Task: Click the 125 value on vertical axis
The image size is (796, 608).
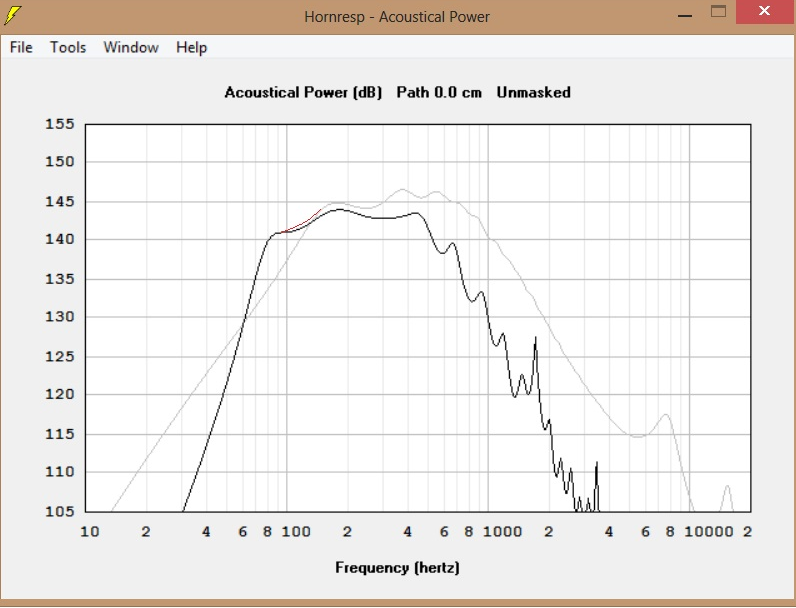Action: pos(60,356)
